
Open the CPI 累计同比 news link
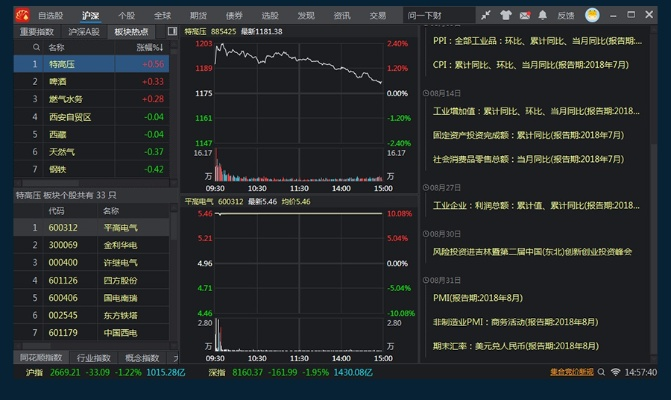(x=531, y=65)
